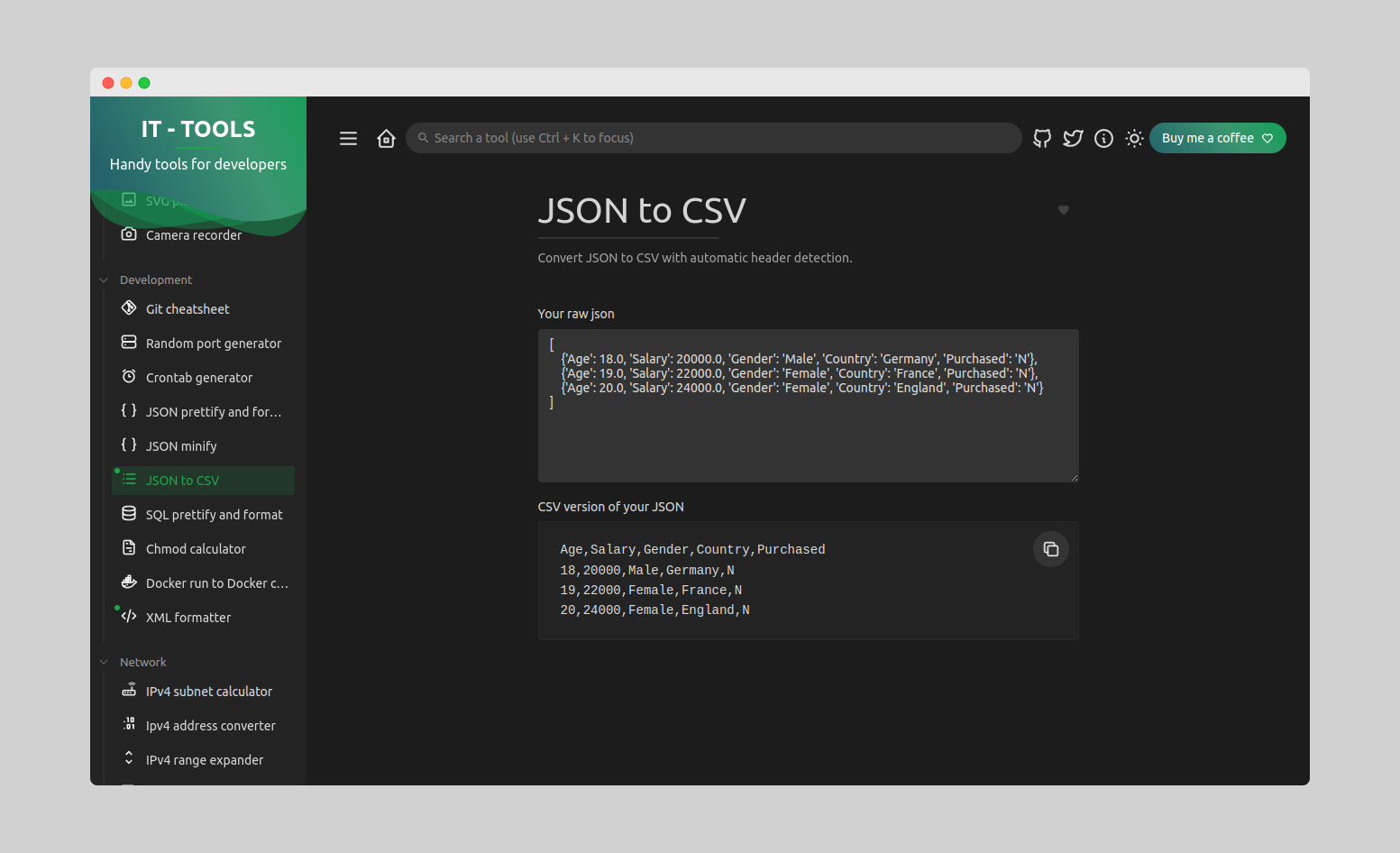Image resolution: width=1400 pixels, height=853 pixels.
Task: Open SQL prettify and format from sidebar
Action: click(215, 514)
